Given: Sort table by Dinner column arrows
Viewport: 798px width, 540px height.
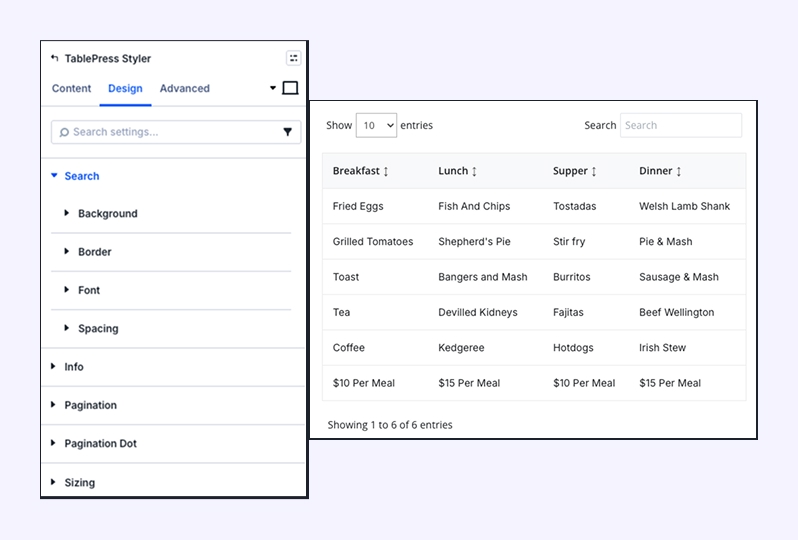Looking at the screenshot, I should coord(679,172).
